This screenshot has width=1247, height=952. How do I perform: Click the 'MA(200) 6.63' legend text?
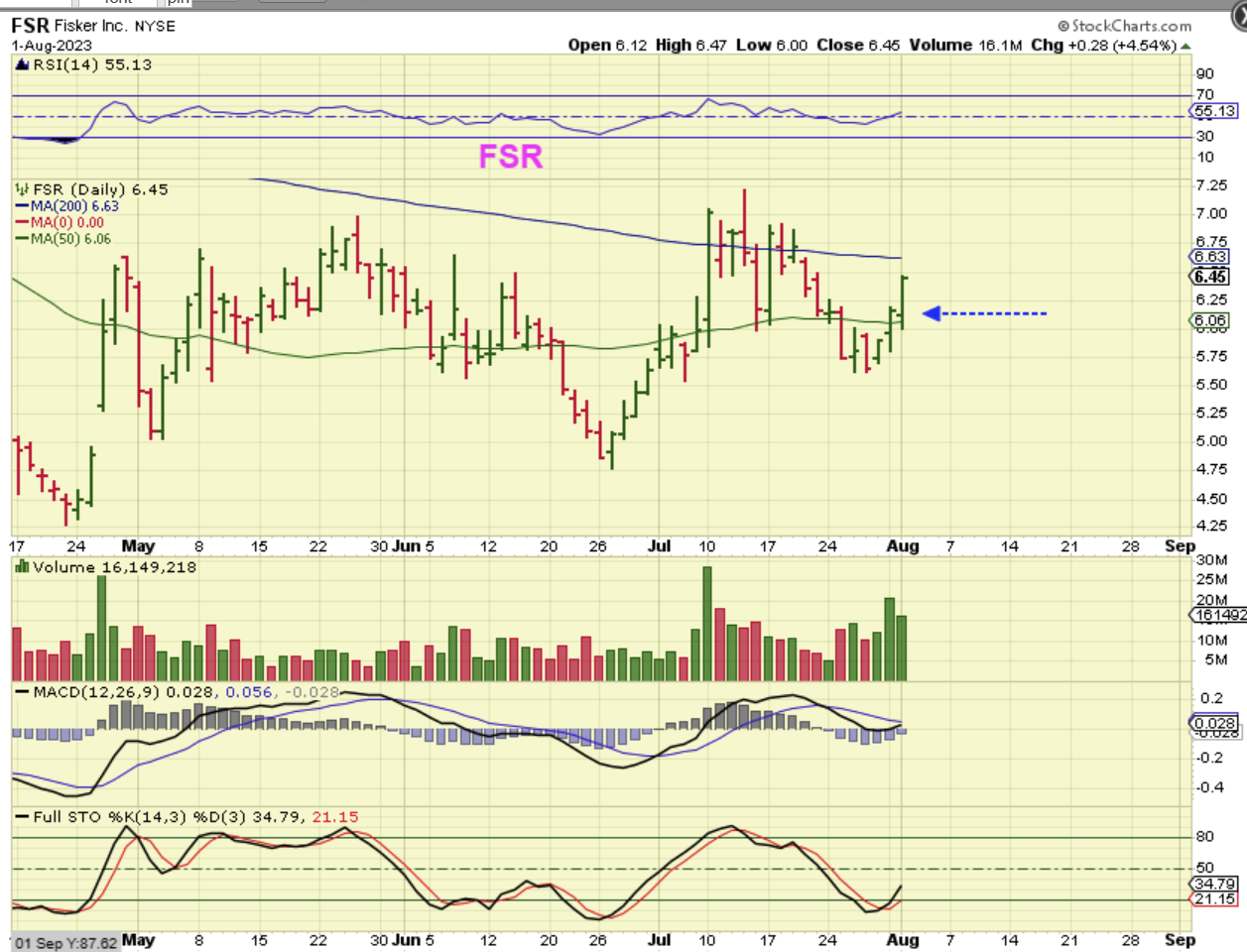click(x=74, y=206)
